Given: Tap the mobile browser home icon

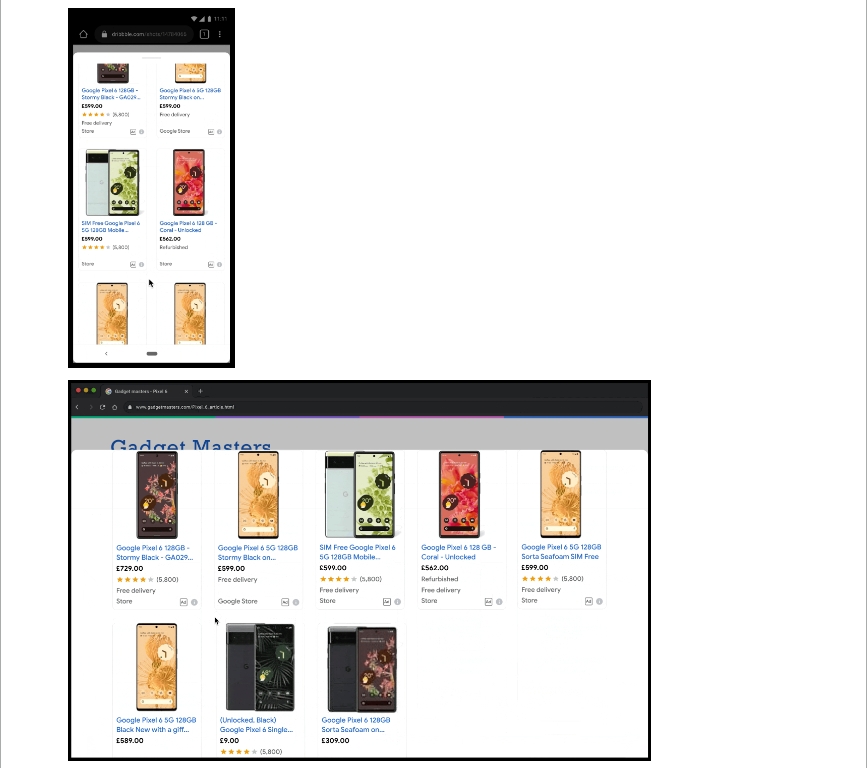Looking at the screenshot, I should 83,34.
